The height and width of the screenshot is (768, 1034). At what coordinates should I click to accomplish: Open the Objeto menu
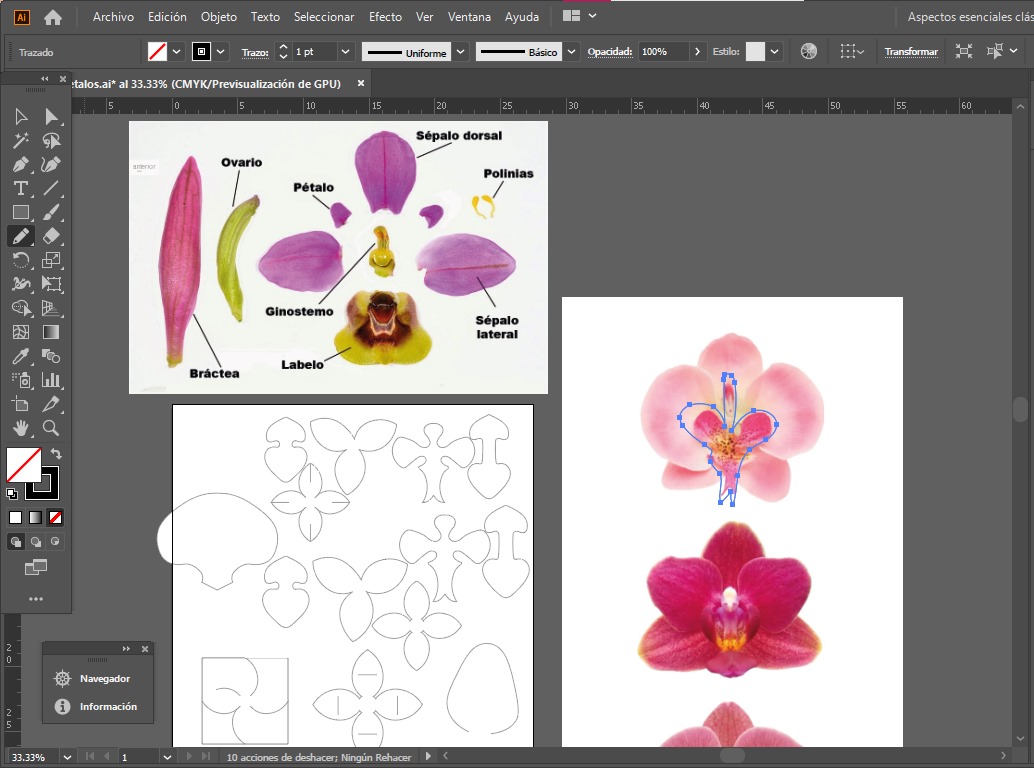(219, 17)
